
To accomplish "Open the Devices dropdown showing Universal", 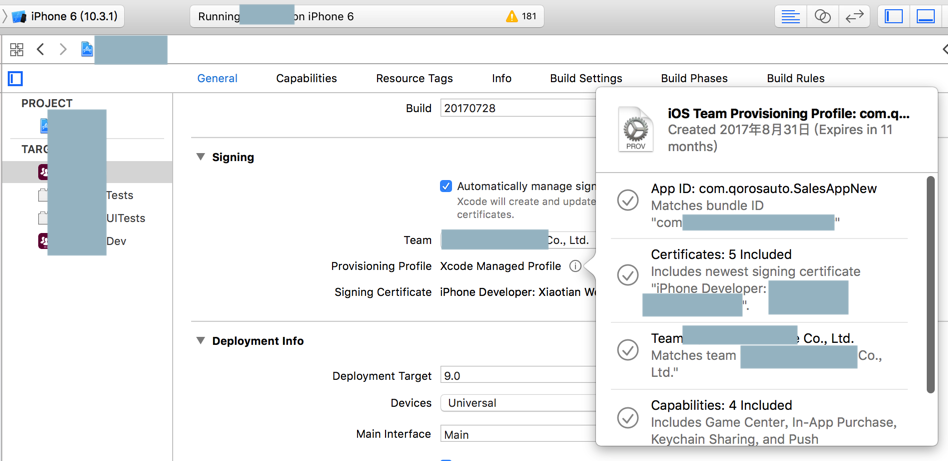I will coord(517,403).
